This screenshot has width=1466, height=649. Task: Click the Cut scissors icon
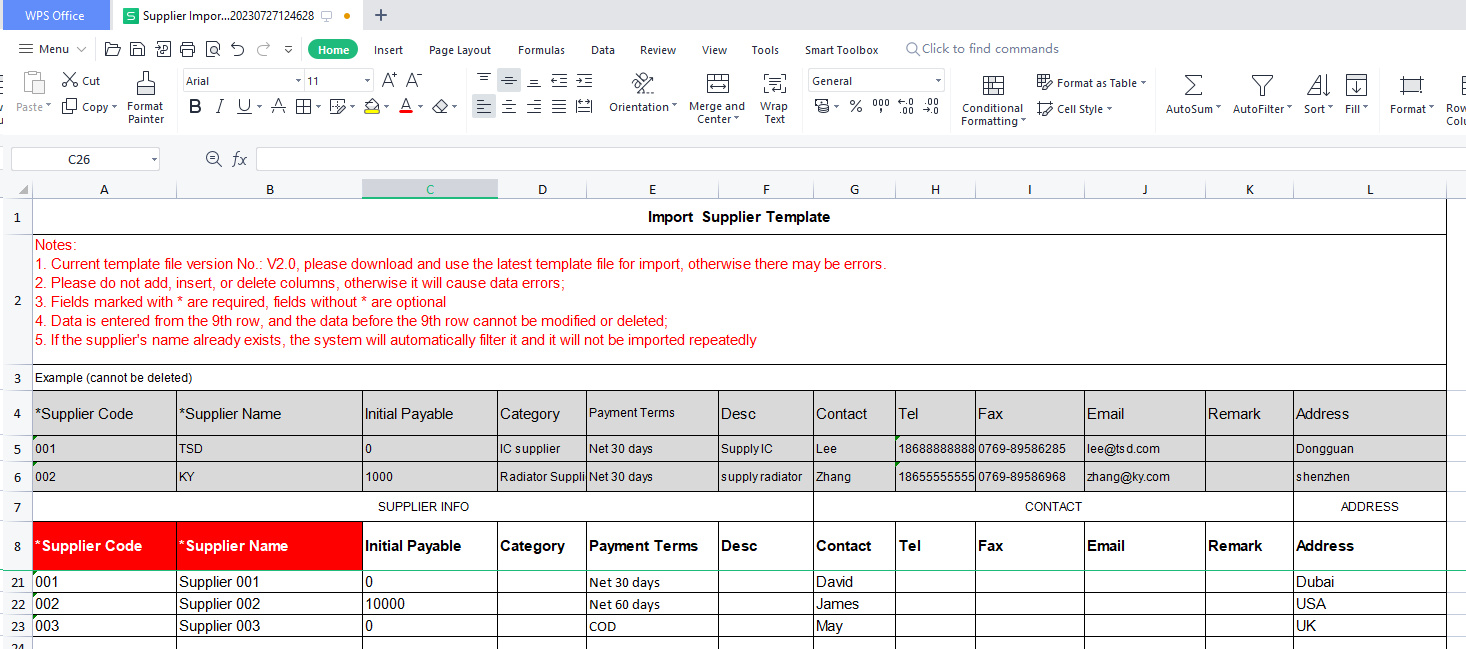70,80
